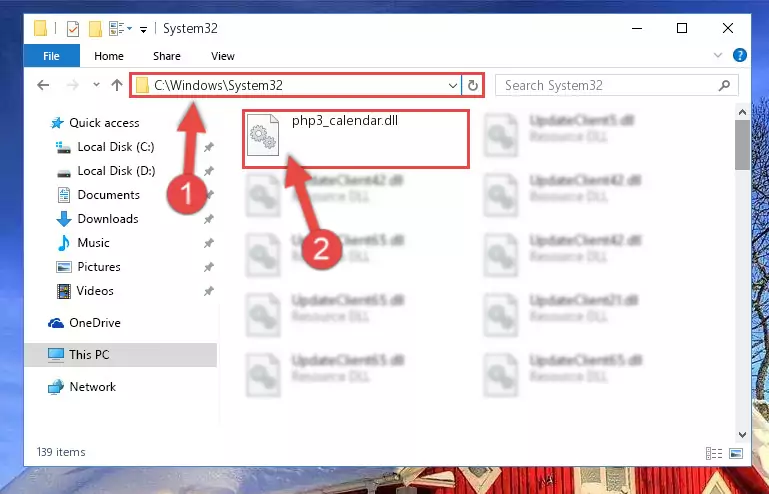Viewport: 769px width, 494px height.
Task: Maximize the System32 window
Action: click(x=682, y=28)
